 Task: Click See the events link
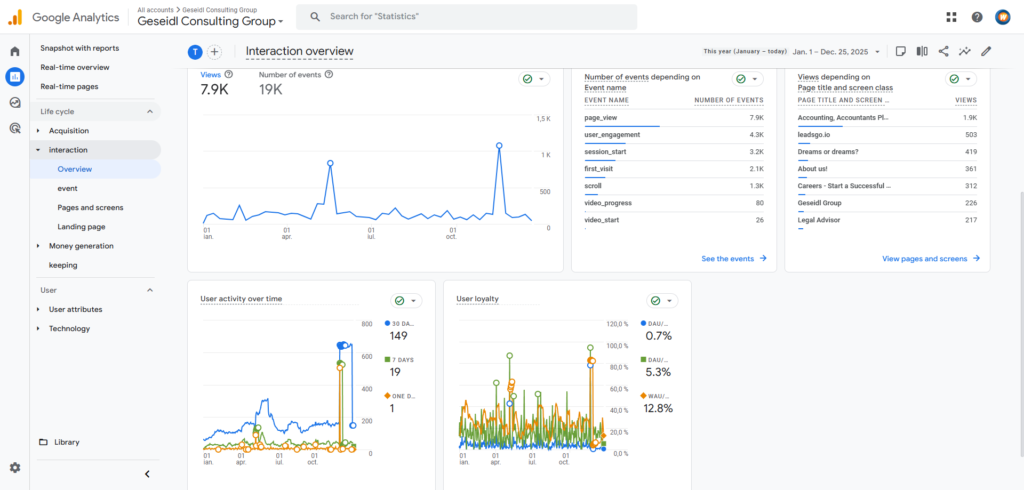coord(734,259)
